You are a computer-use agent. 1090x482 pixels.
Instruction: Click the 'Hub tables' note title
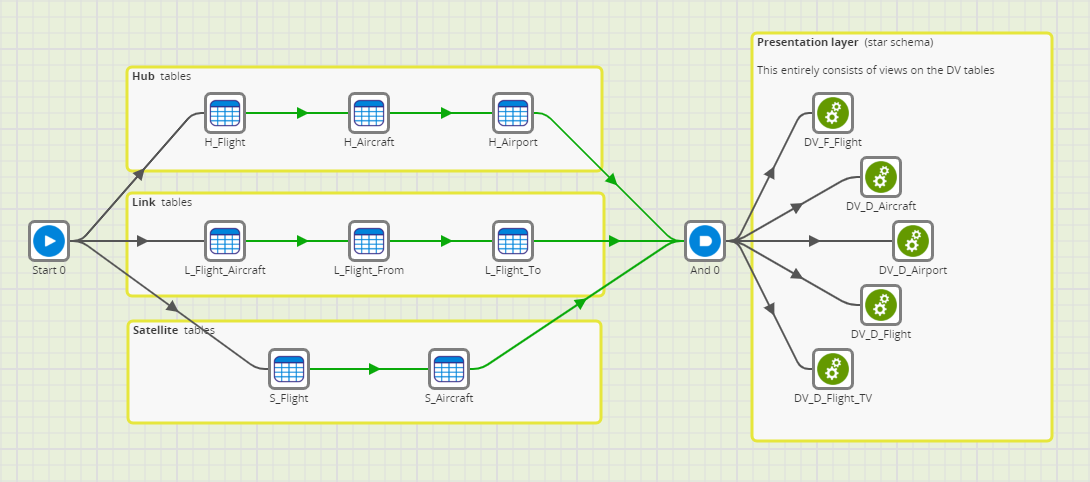tap(161, 76)
